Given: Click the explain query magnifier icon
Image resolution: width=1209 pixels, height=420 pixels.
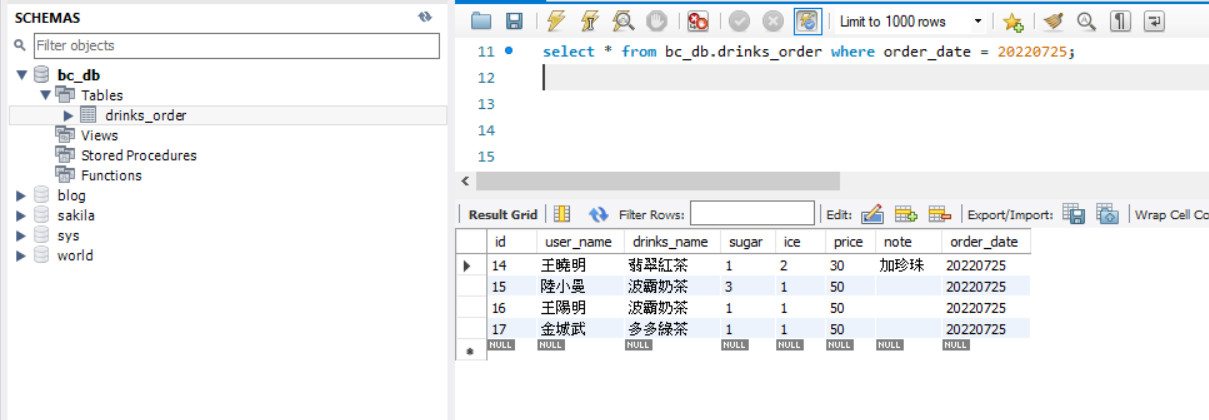Looking at the screenshot, I should click(x=623, y=21).
